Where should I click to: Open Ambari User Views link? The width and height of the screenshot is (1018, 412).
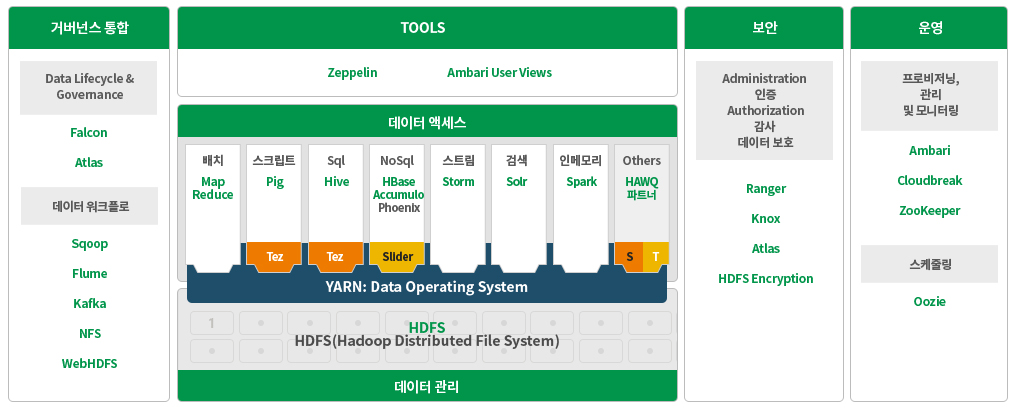coord(499,73)
